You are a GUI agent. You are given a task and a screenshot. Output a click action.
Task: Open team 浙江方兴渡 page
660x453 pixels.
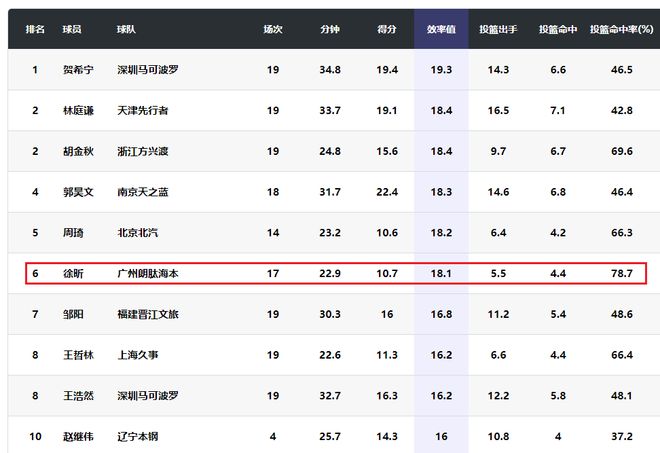point(142,151)
